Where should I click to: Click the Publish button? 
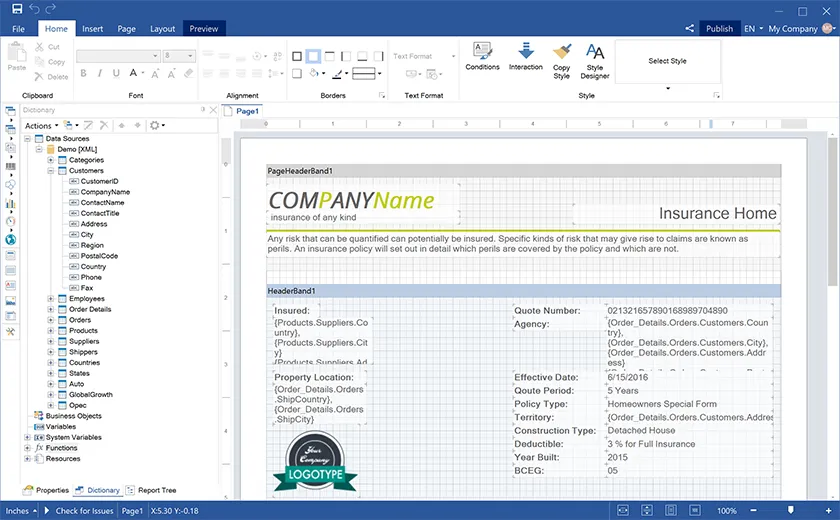click(x=719, y=29)
